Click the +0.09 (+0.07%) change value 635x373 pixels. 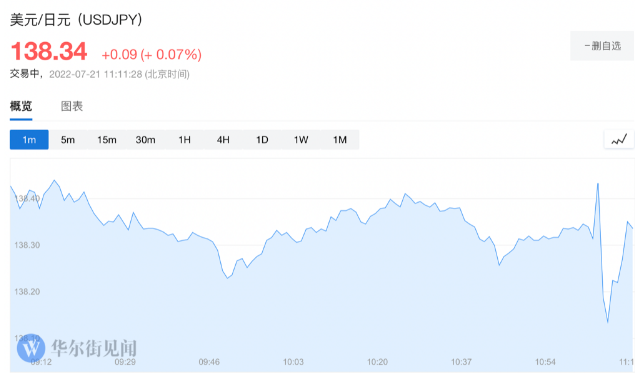151,54
